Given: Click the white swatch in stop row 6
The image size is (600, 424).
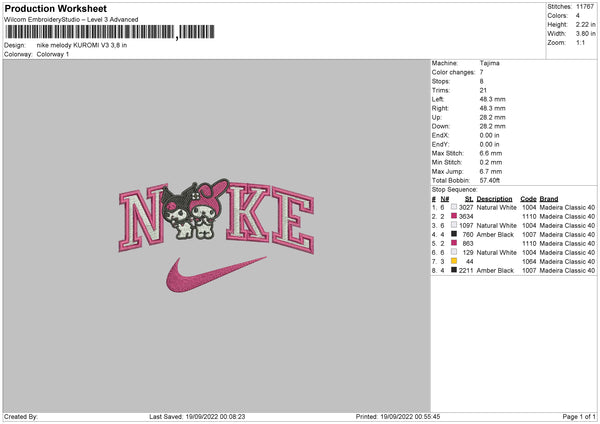Looking at the screenshot, I should 454,252.
